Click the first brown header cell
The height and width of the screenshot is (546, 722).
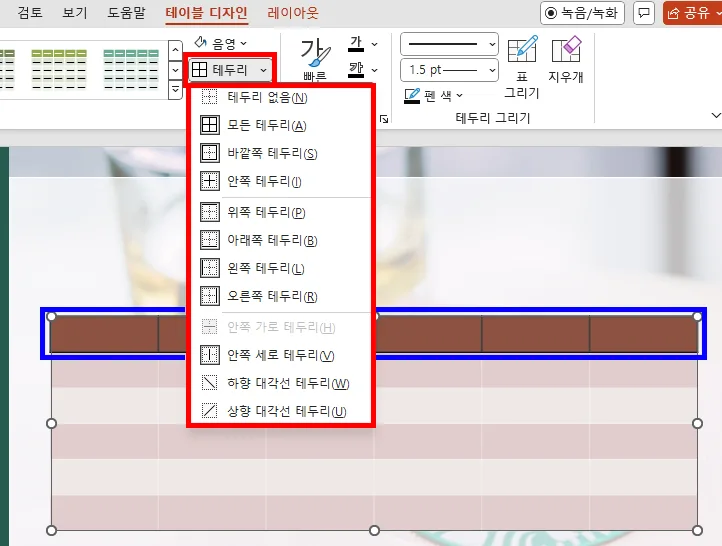point(105,334)
